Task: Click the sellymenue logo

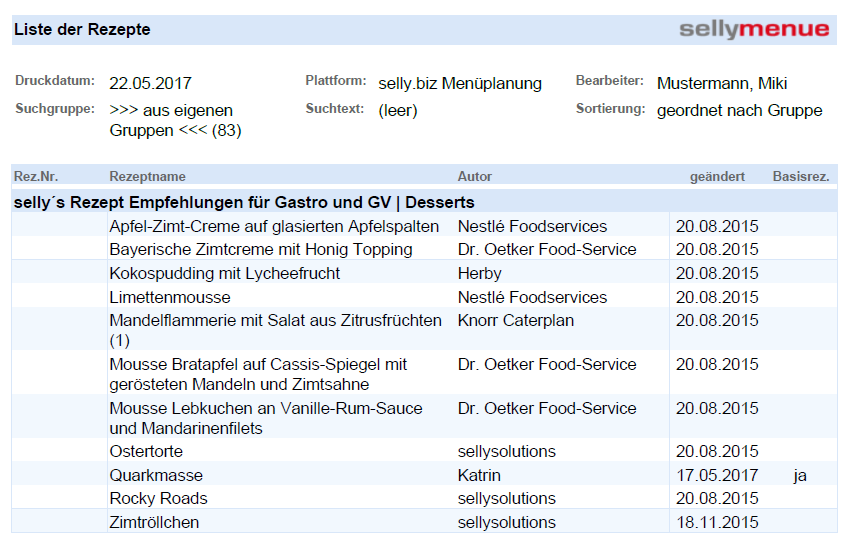Action: pyautogui.click(x=754, y=29)
